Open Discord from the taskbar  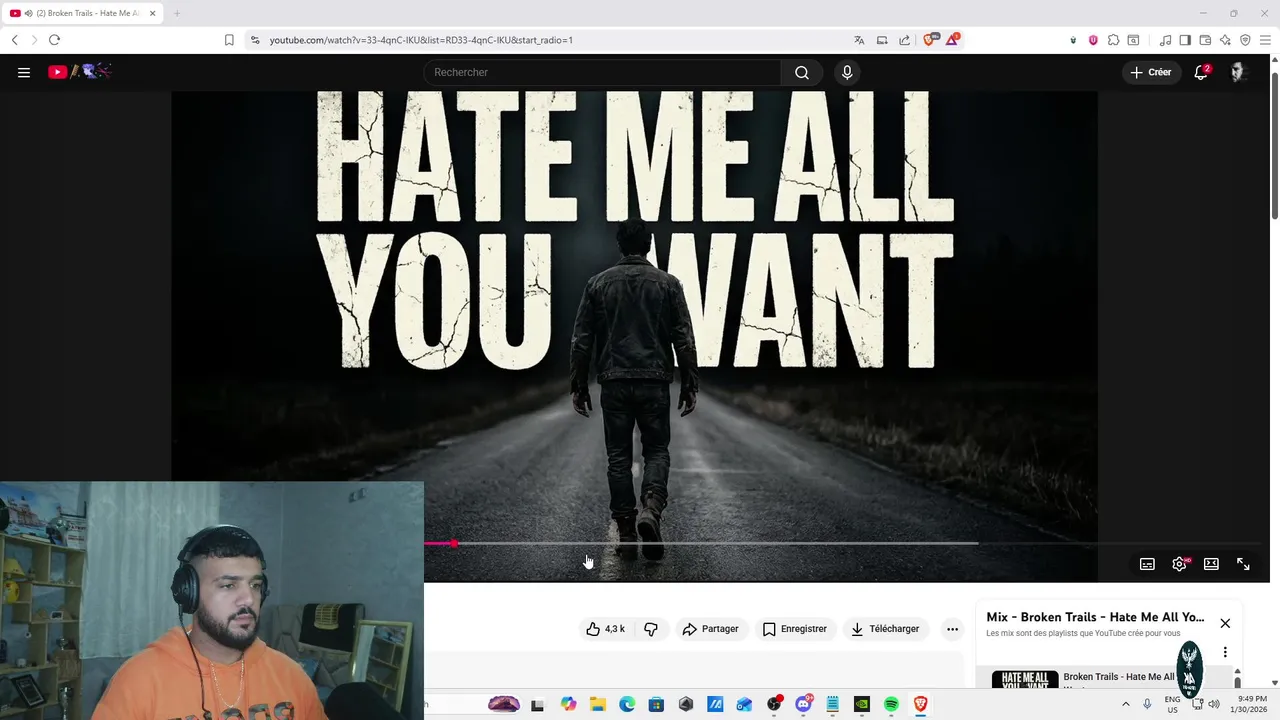(x=803, y=704)
